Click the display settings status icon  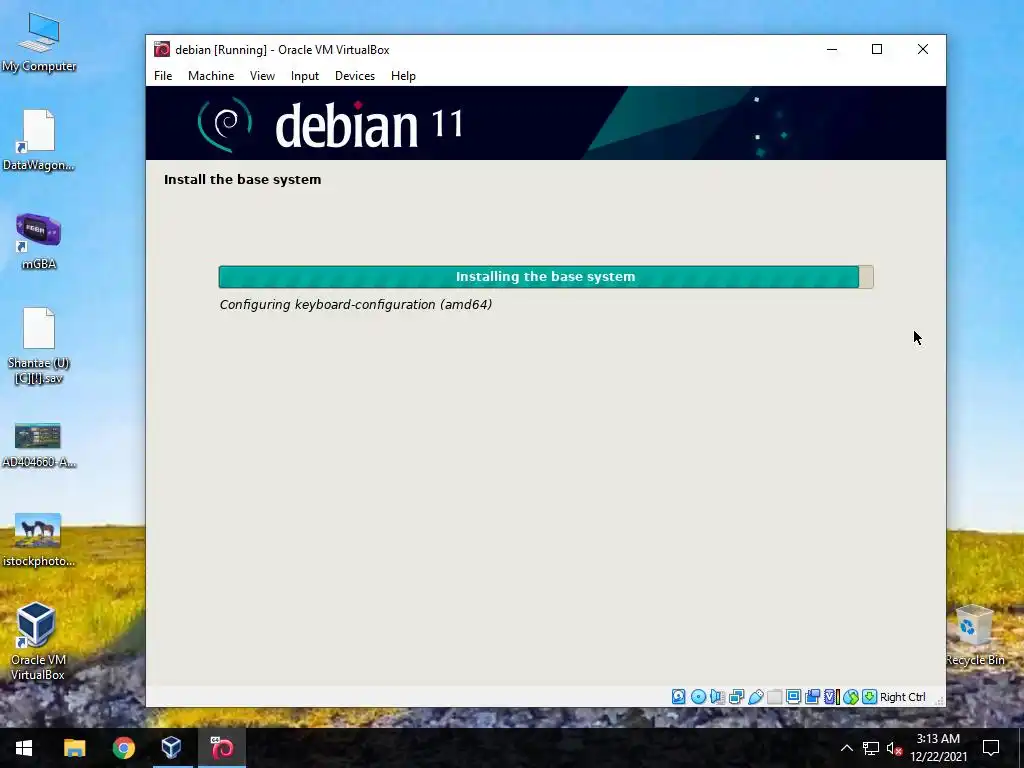click(793, 697)
